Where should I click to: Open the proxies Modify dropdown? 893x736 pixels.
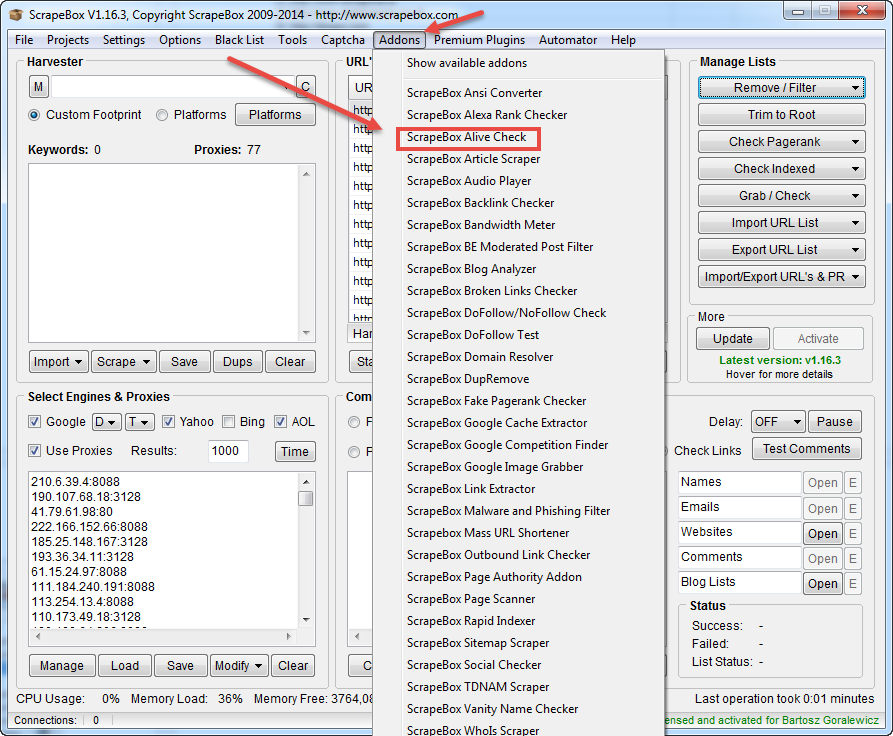[x=239, y=665]
